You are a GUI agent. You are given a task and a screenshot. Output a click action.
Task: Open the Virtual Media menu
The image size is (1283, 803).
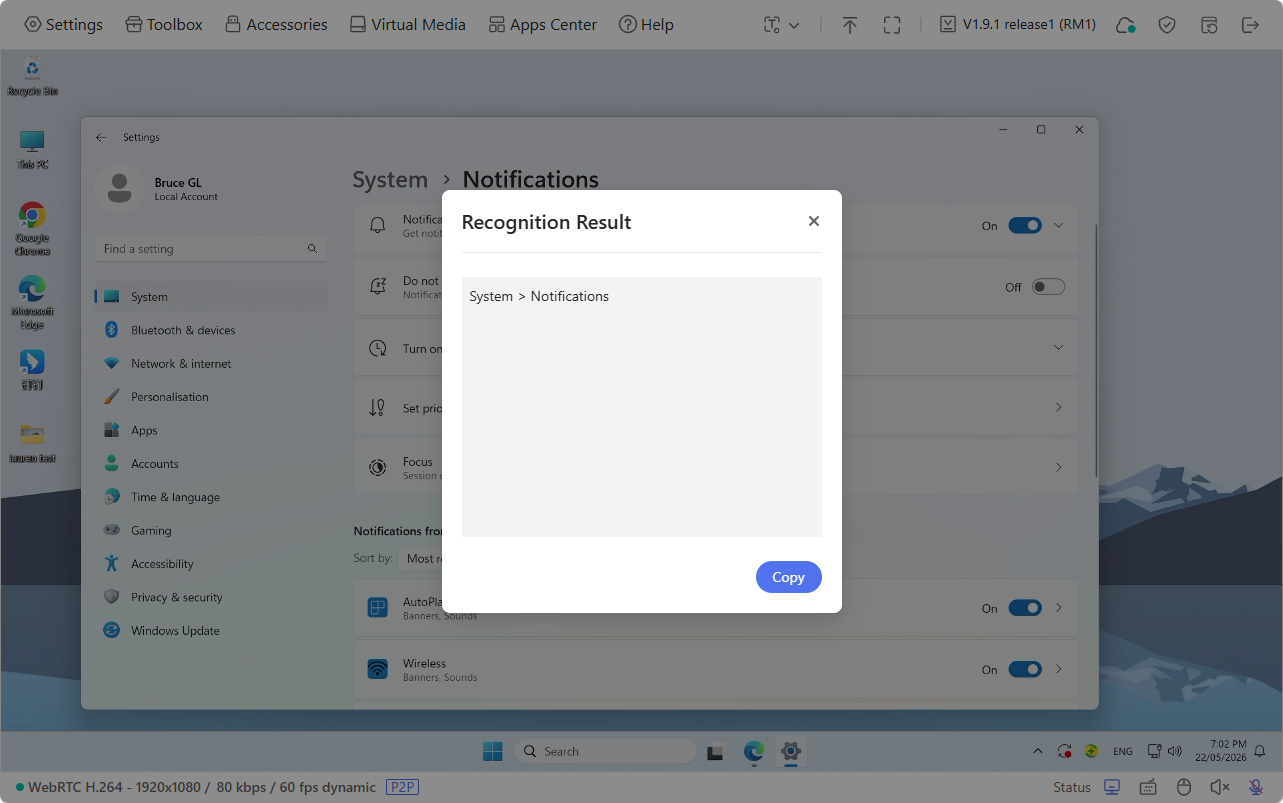(407, 24)
